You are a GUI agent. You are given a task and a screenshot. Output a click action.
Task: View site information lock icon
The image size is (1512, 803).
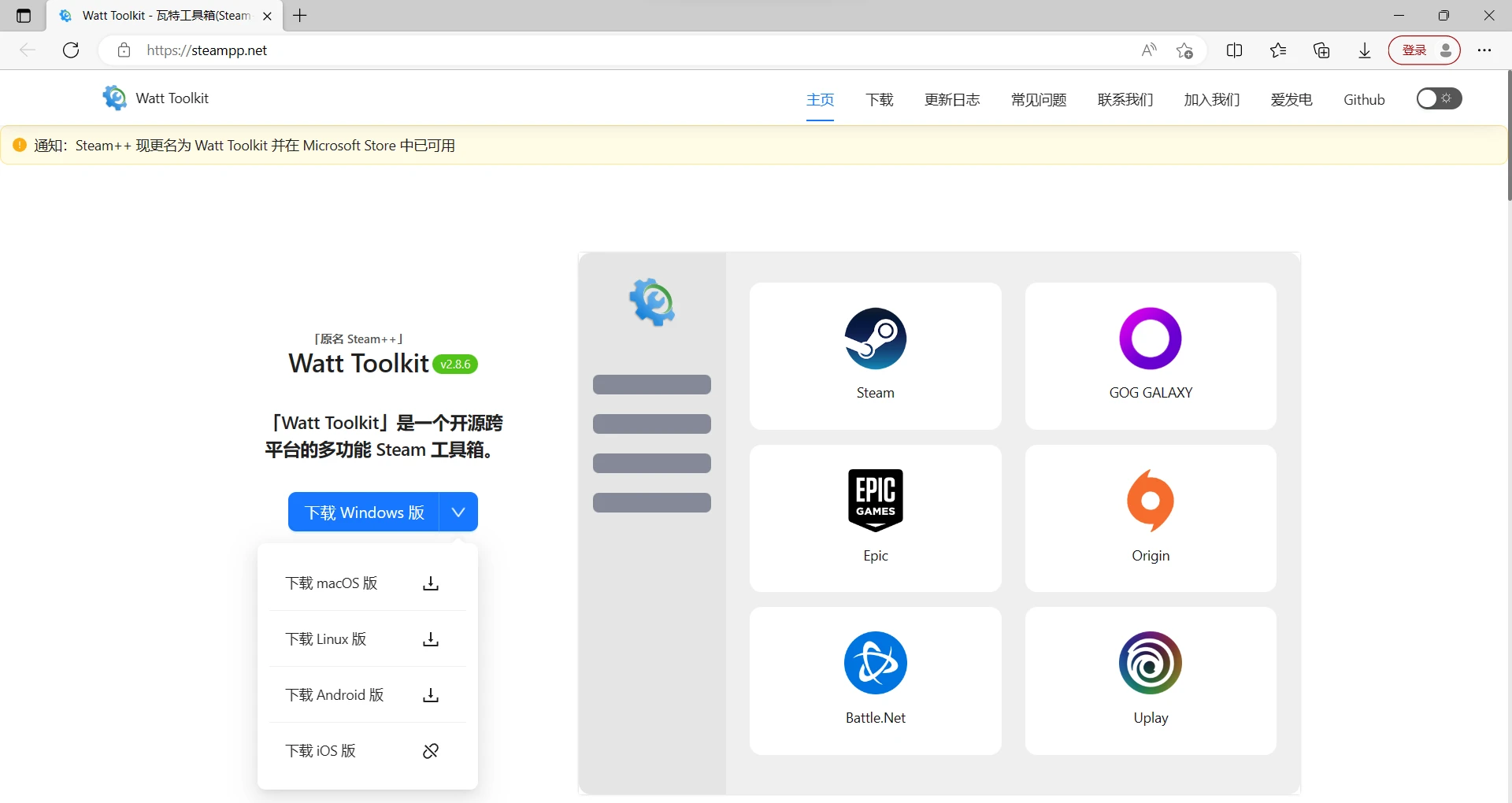(124, 50)
